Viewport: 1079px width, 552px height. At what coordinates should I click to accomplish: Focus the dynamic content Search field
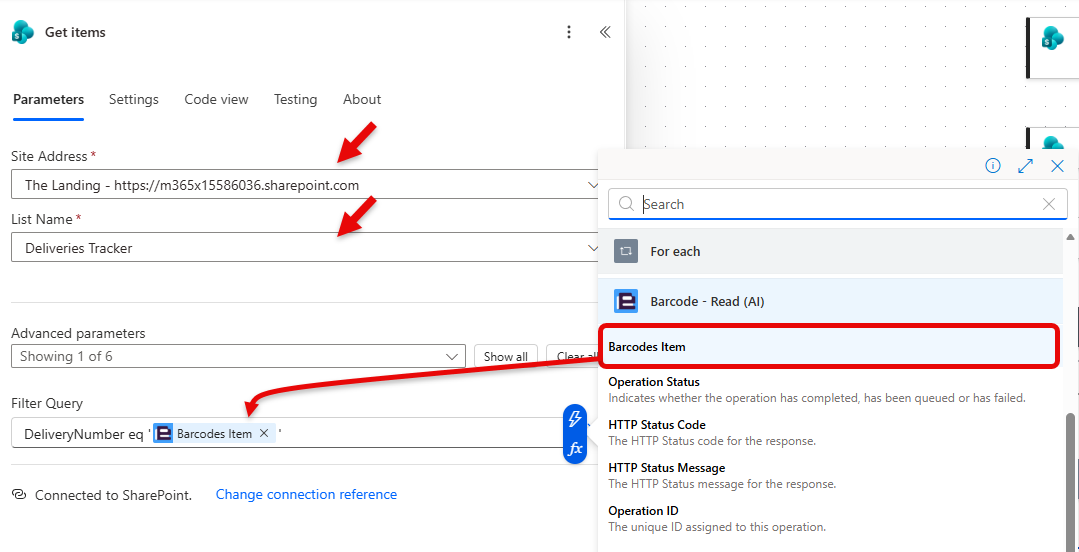pos(837,204)
